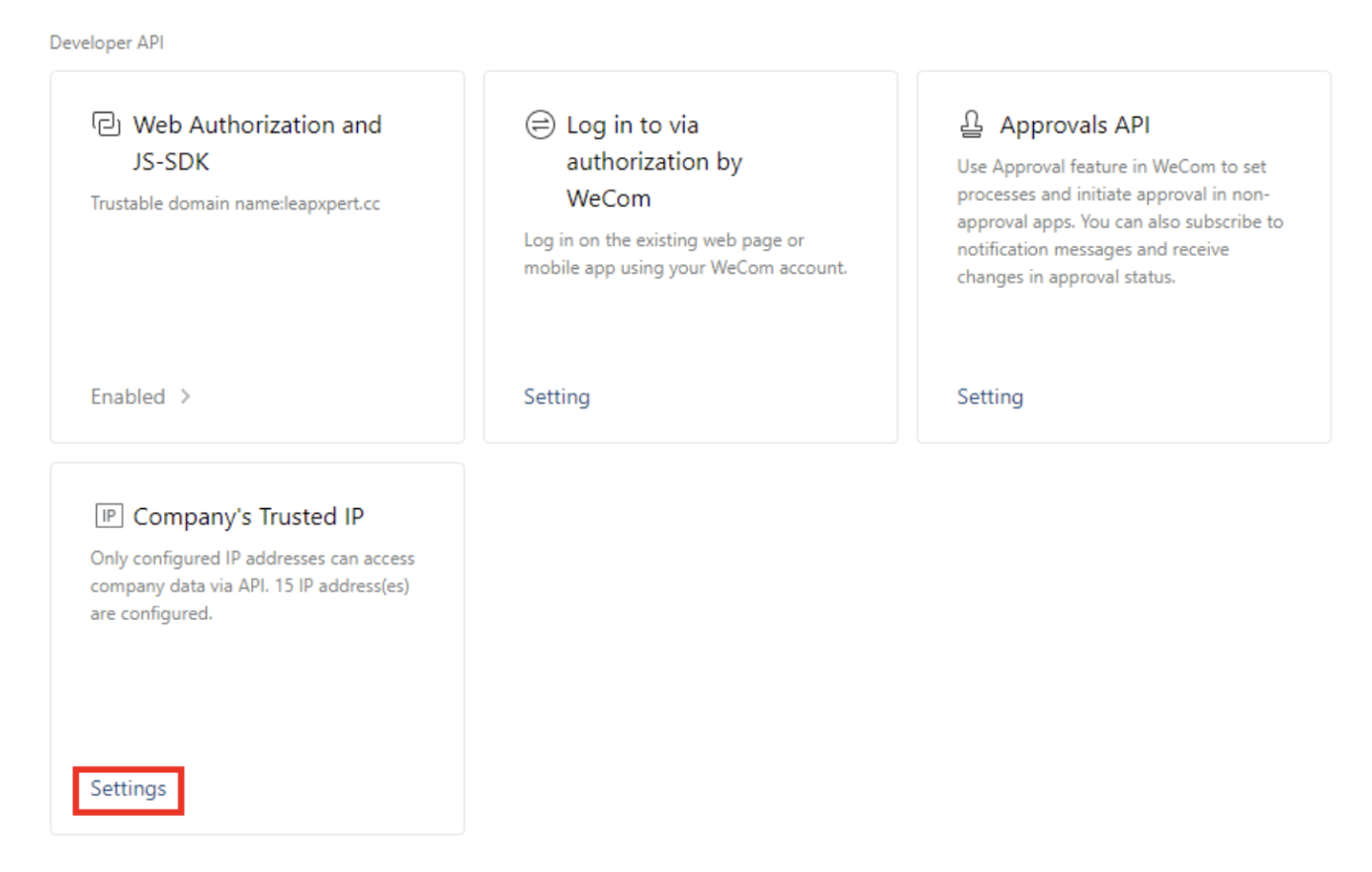Select the Web Authorization and JS-SDK title
Screen dimensions: 1372x872
257,143
